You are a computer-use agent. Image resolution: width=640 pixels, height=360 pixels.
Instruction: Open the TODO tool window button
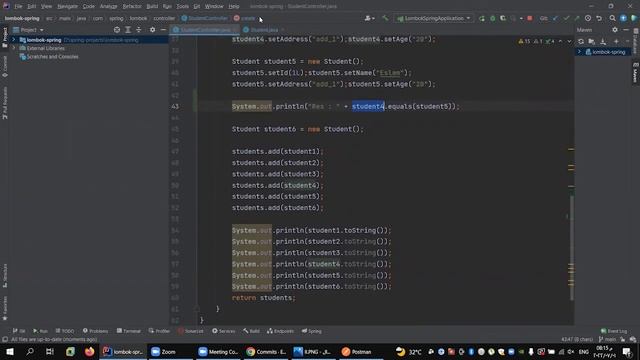click(x=64, y=331)
